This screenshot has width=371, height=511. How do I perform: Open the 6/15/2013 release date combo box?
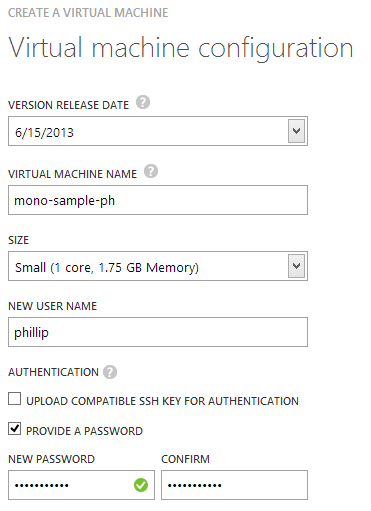[158, 131]
